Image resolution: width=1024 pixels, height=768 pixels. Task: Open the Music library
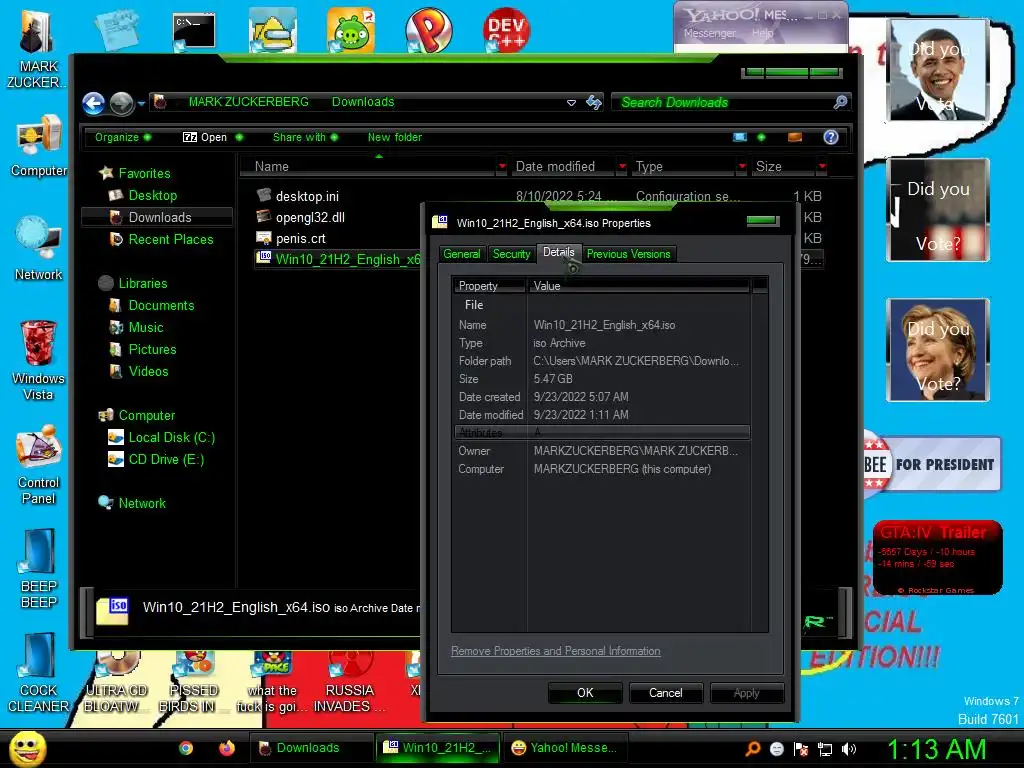coord(146,328)
